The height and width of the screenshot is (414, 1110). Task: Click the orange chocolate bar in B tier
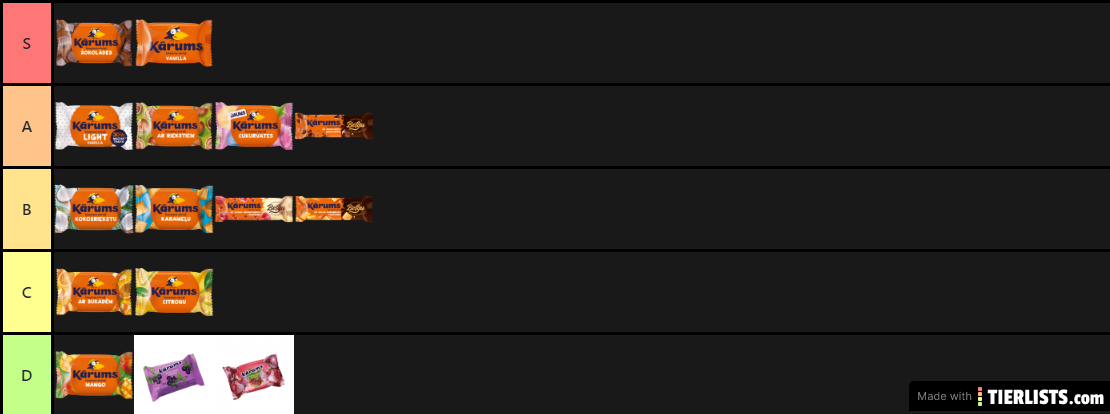334,209
